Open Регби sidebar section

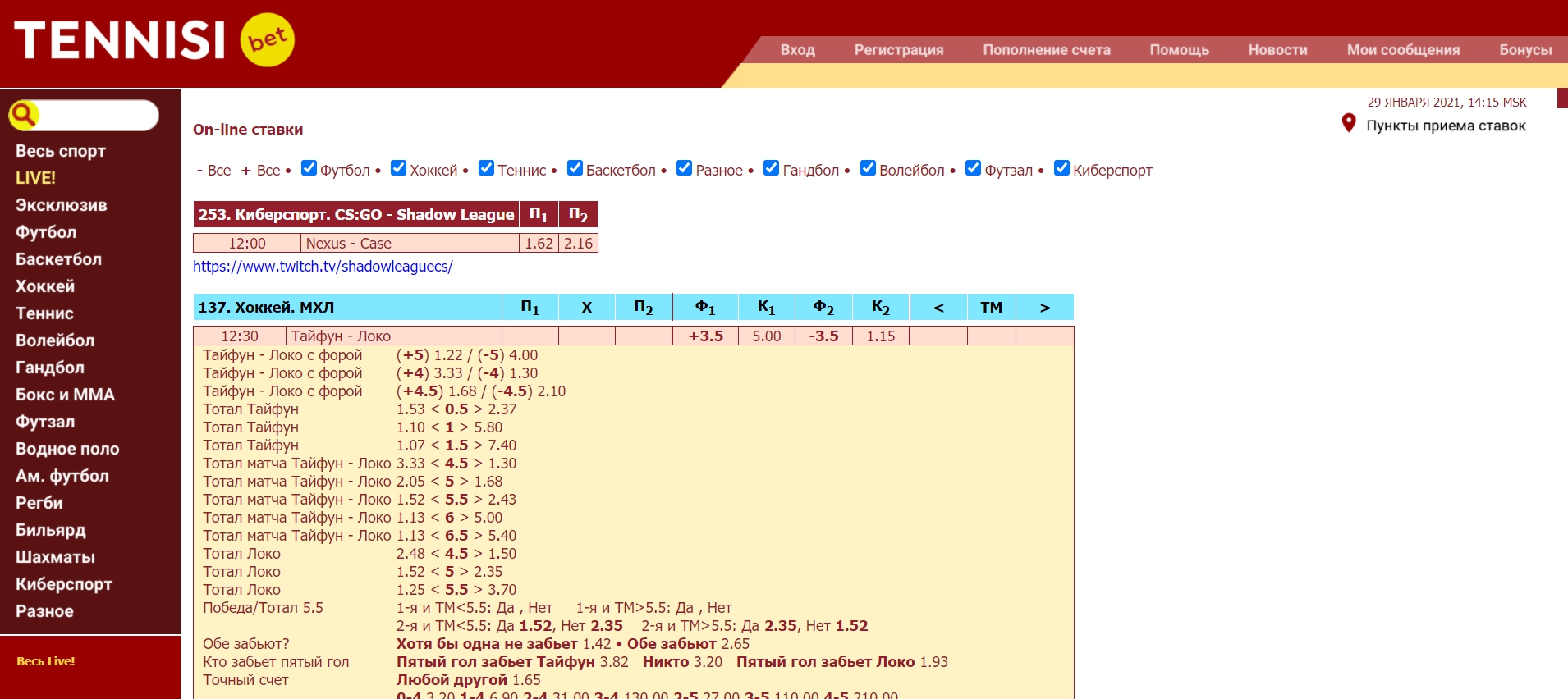(39, 503)
